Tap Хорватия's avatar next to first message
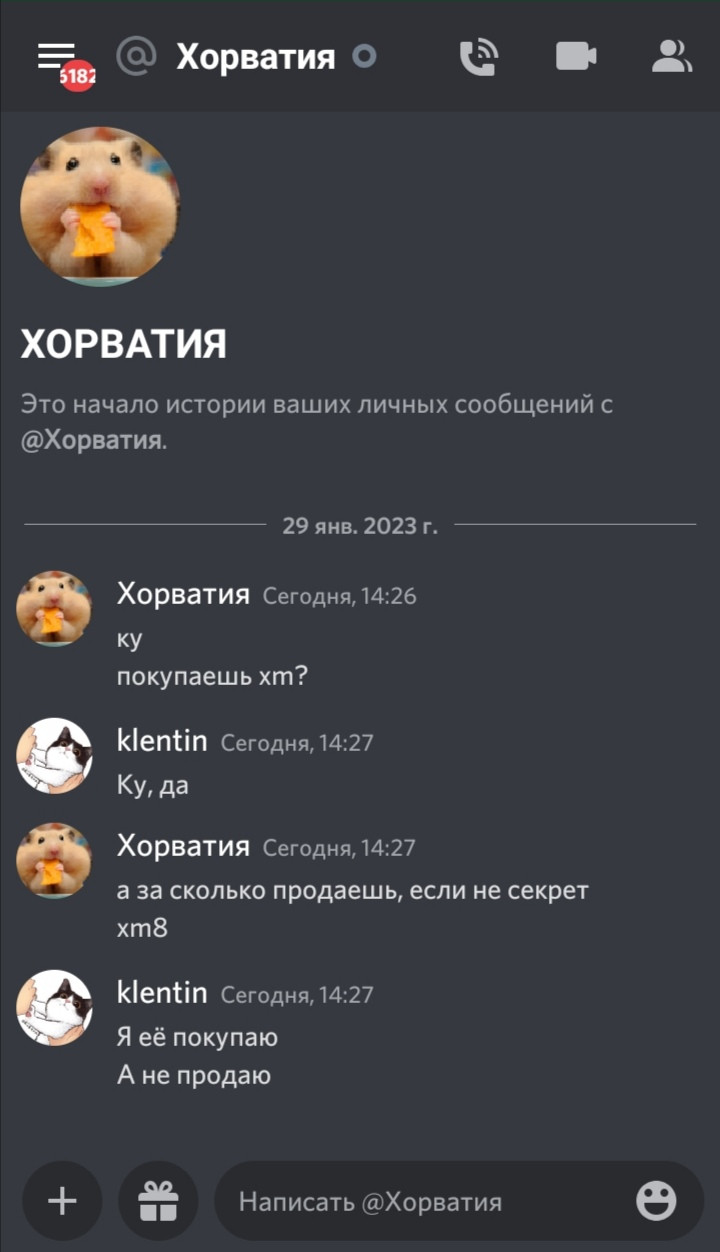 tap(54, 608)
